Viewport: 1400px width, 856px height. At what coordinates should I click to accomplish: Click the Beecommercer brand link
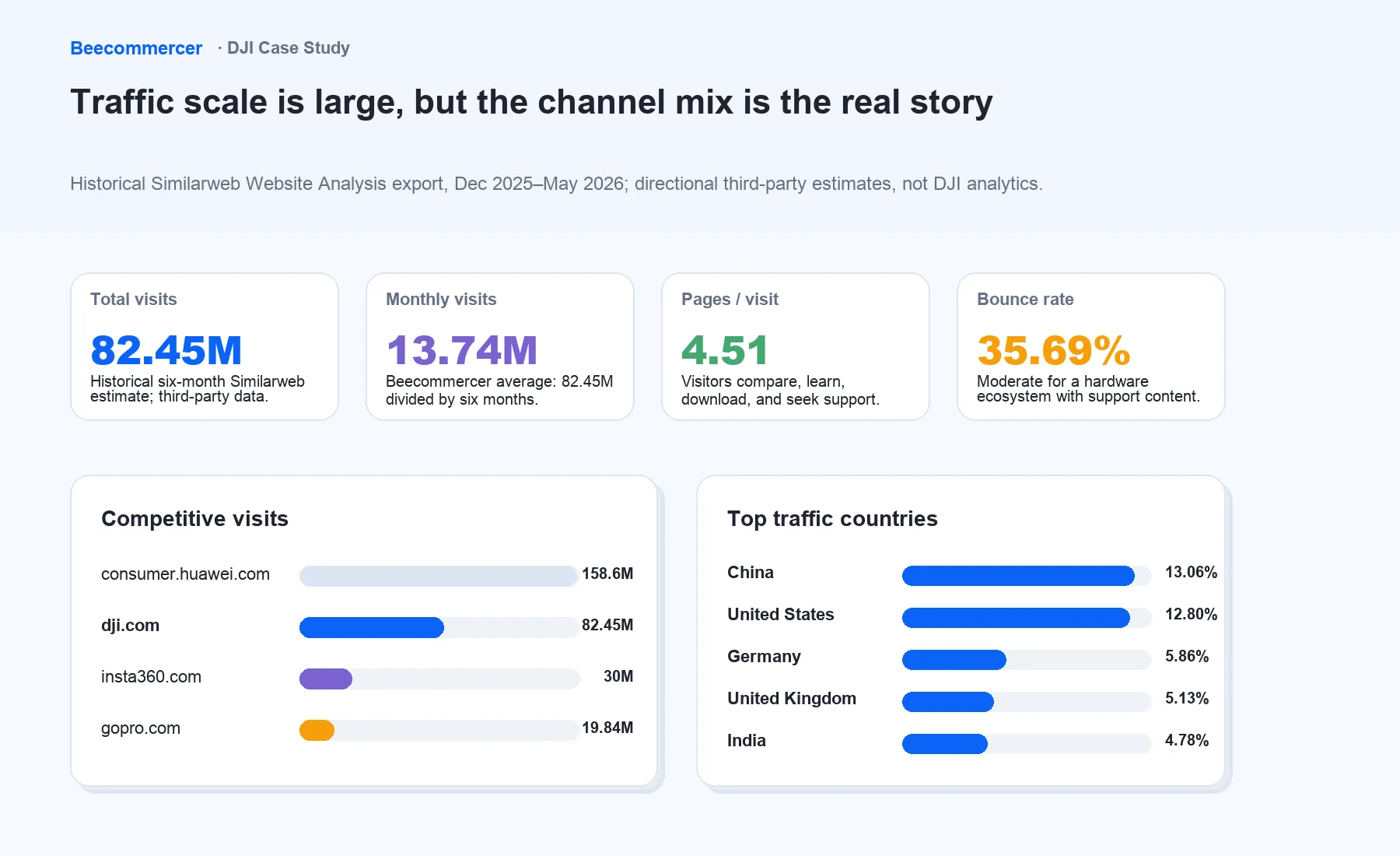tap(136, 48)
